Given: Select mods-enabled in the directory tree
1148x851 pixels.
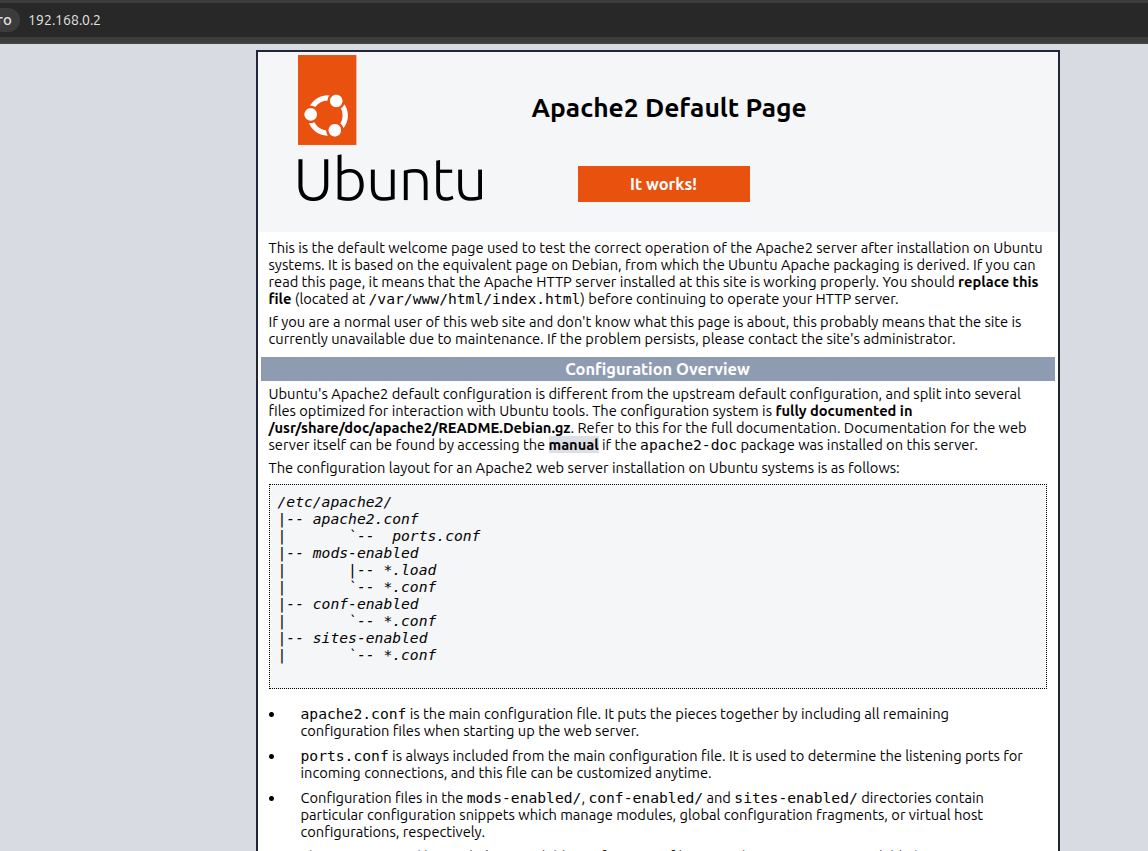Looking at the screenshot, I should point(365,553).
